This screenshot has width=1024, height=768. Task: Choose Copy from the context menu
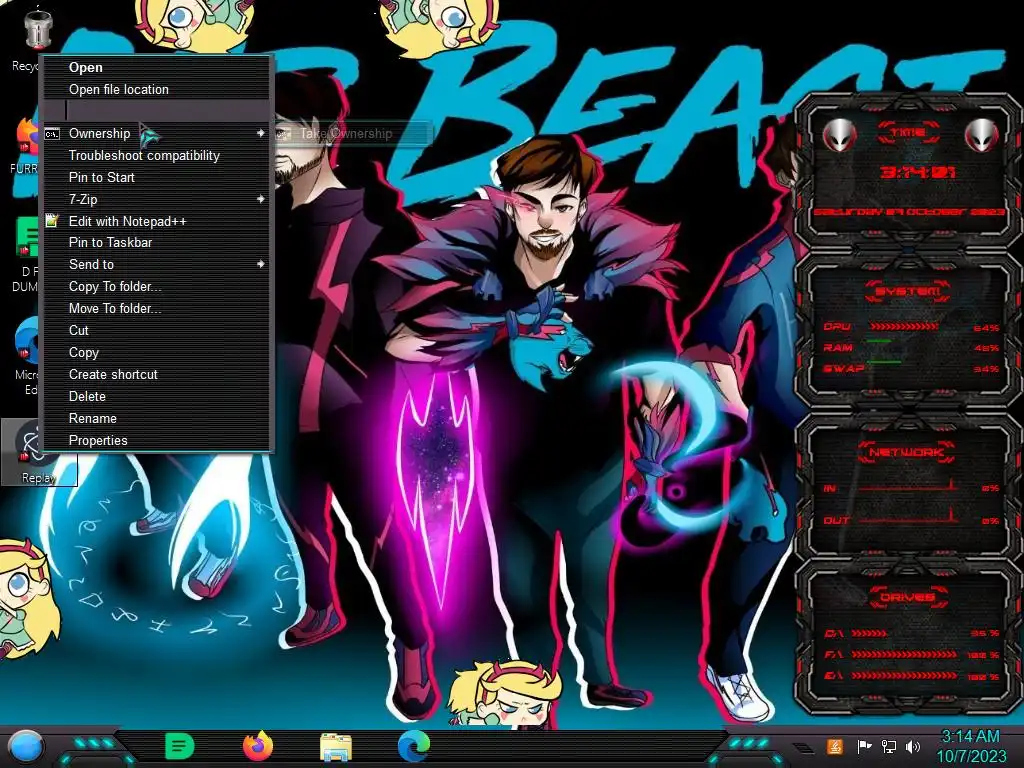157,353
